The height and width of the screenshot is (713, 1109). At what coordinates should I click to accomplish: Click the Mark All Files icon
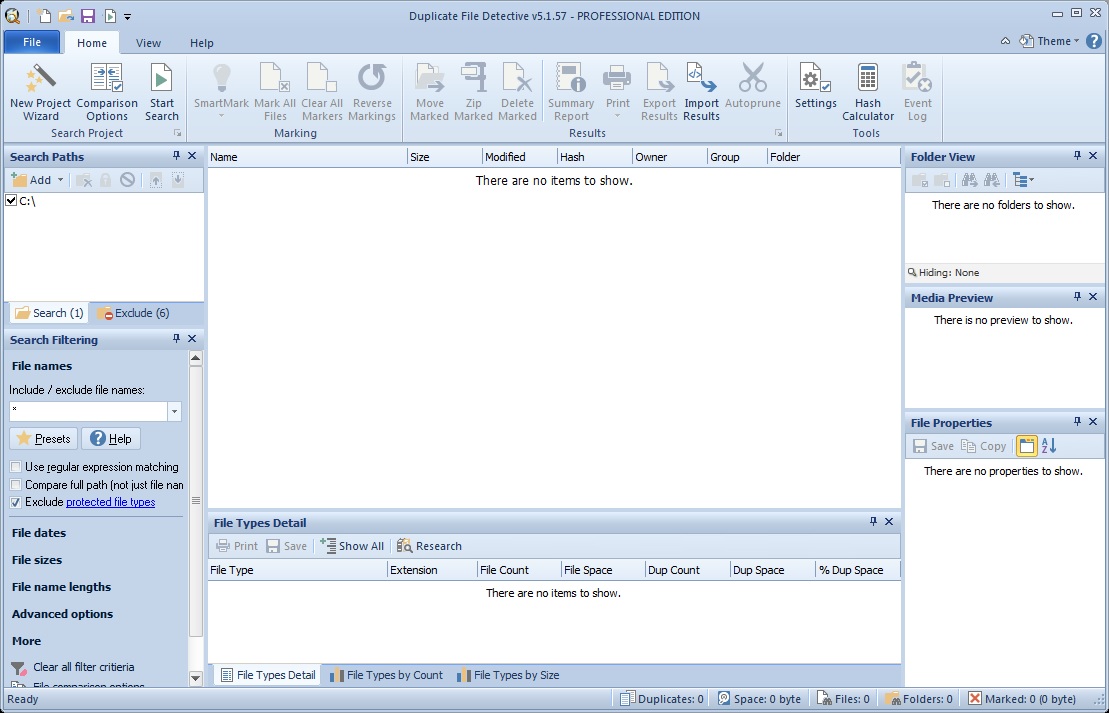(274, 92)
